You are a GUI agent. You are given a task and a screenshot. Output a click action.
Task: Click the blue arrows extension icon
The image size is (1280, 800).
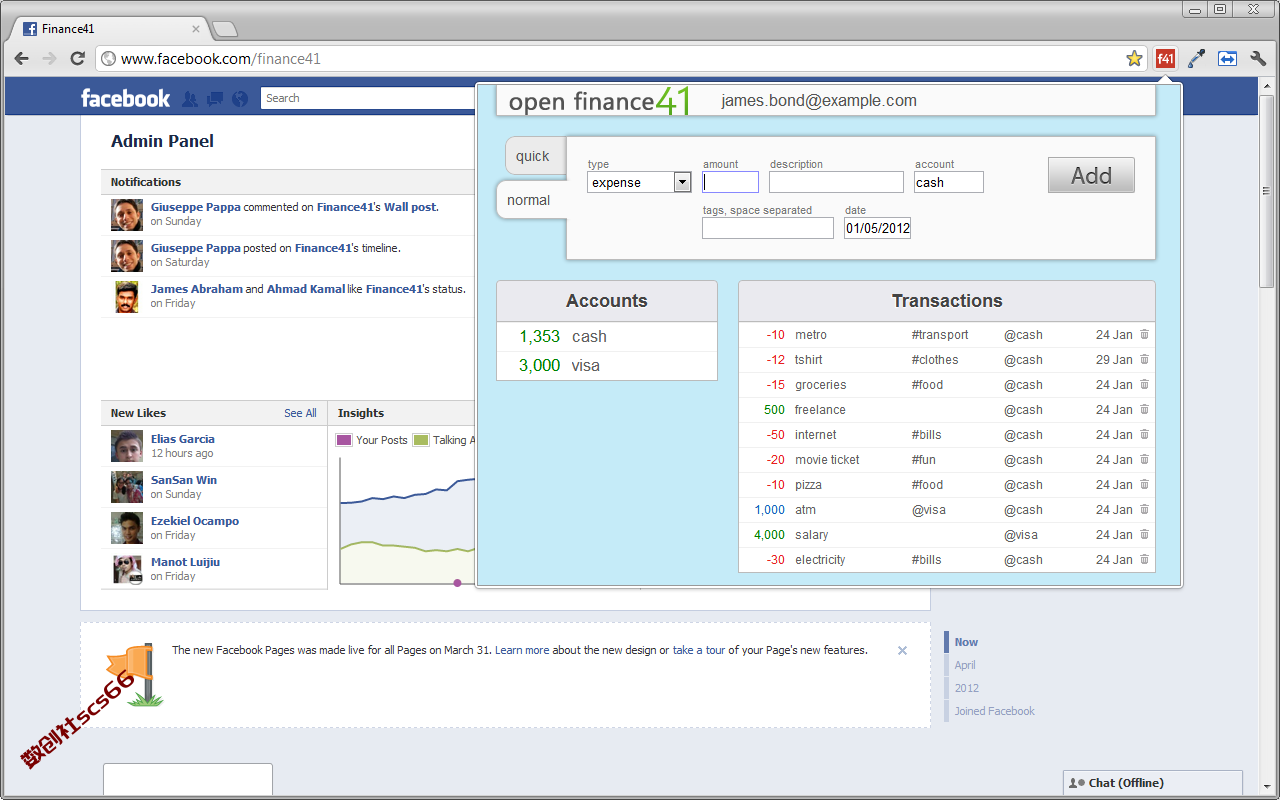[x=1227, y=59]
